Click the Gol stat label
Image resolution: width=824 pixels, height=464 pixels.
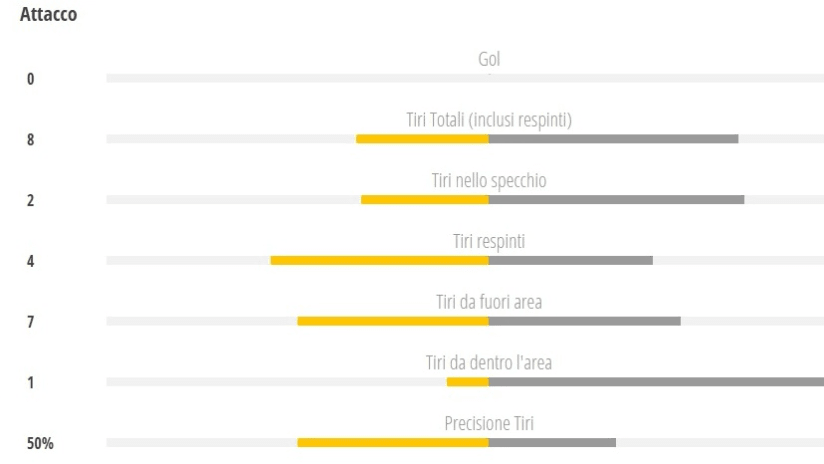point(489,60)
